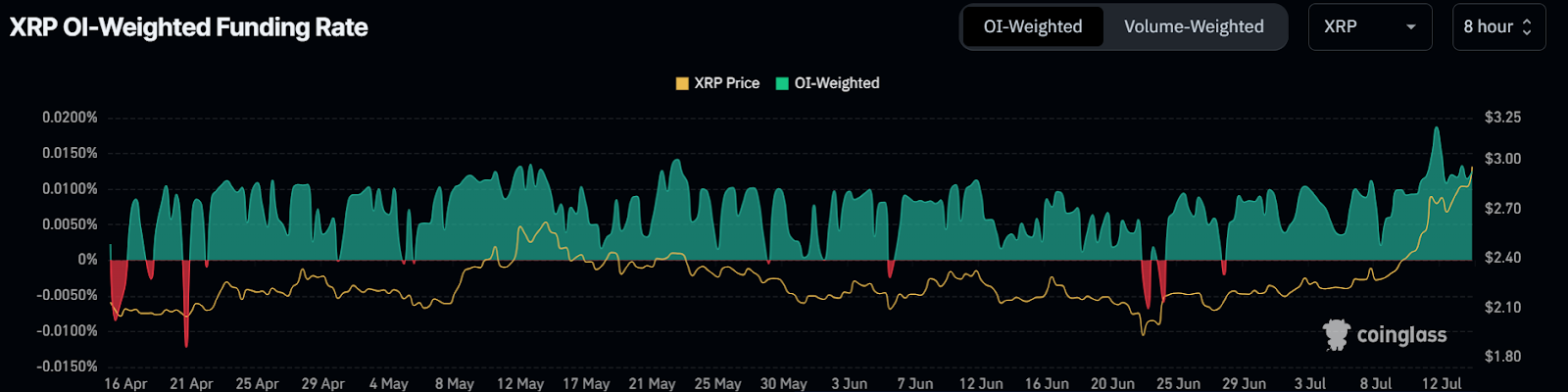Viewport: 1568px width, 392px height.
Task: Click the 29 Apr date label
Action: pyautogui.click(x=322, y=384)
